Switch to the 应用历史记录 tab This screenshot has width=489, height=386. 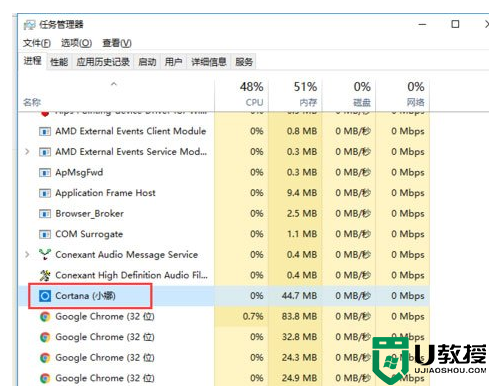tap(103, 62)
